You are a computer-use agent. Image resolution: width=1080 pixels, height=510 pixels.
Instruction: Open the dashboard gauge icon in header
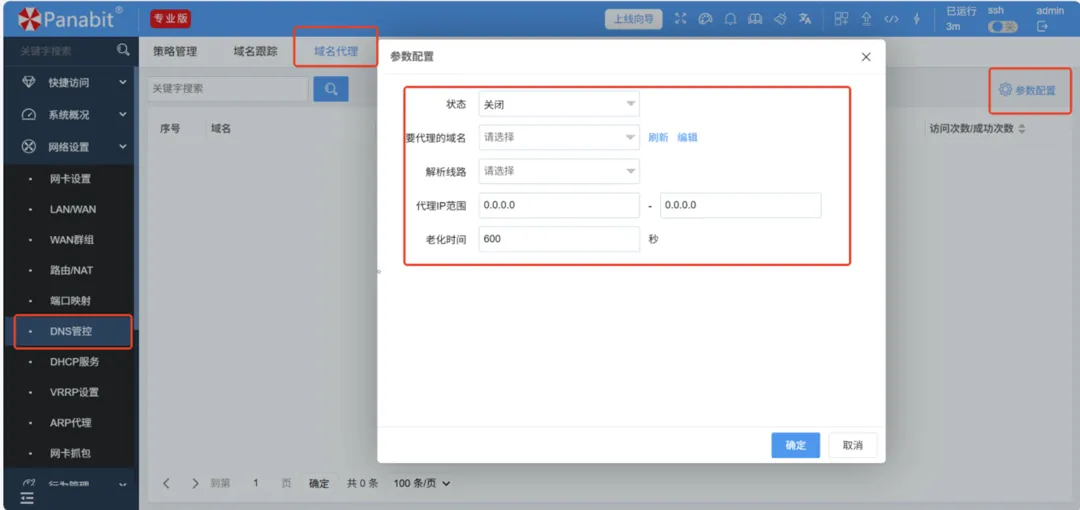click(x=706, y=19)
